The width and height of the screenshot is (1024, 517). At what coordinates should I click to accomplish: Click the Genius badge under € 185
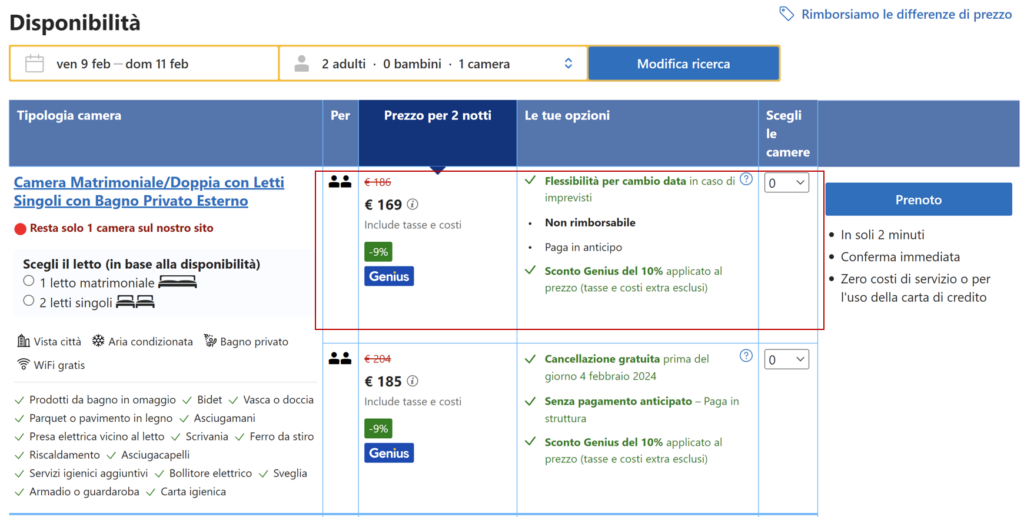coord(389,452)
